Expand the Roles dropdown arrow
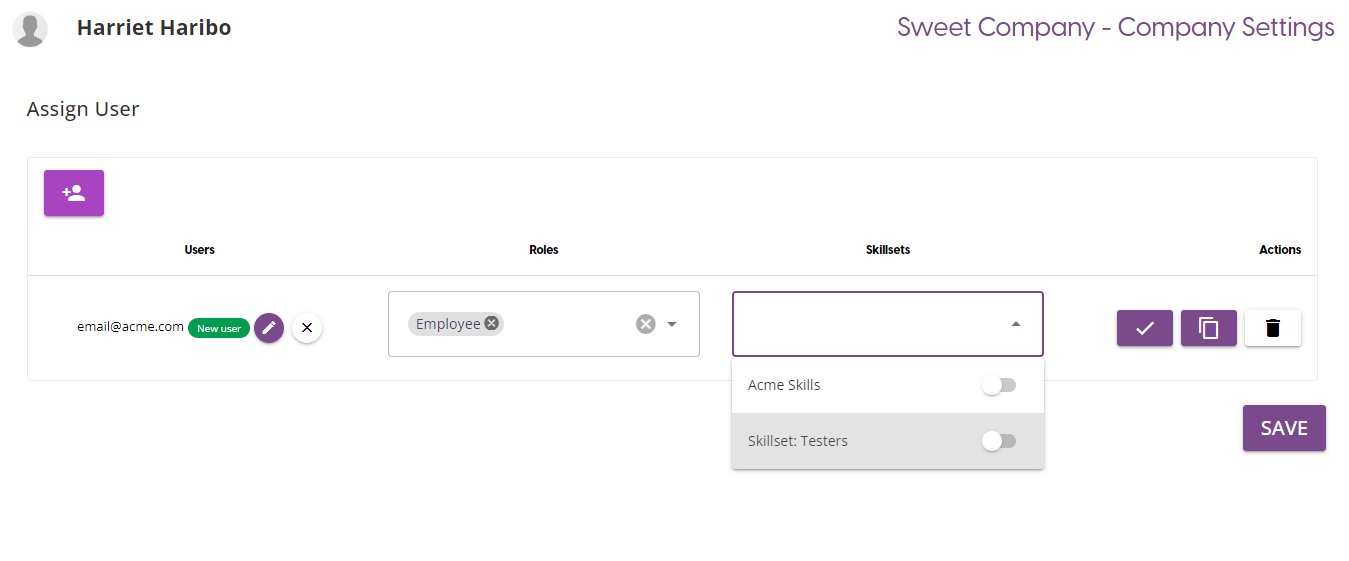The image size is (1349, 561). click(672, 324)
